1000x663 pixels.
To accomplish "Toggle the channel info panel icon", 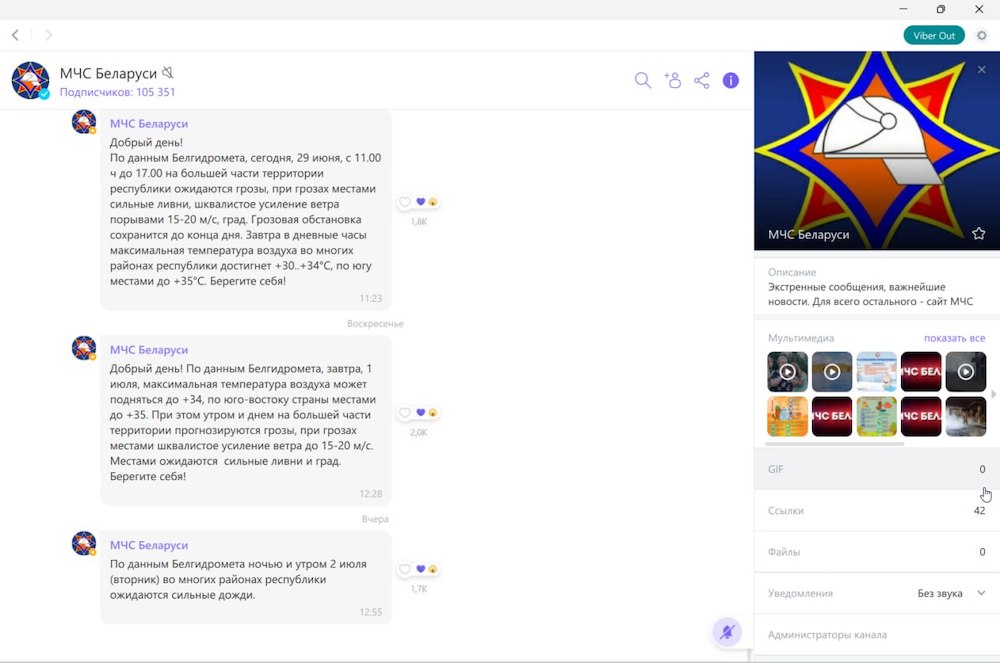I will [x=731, y=80].
